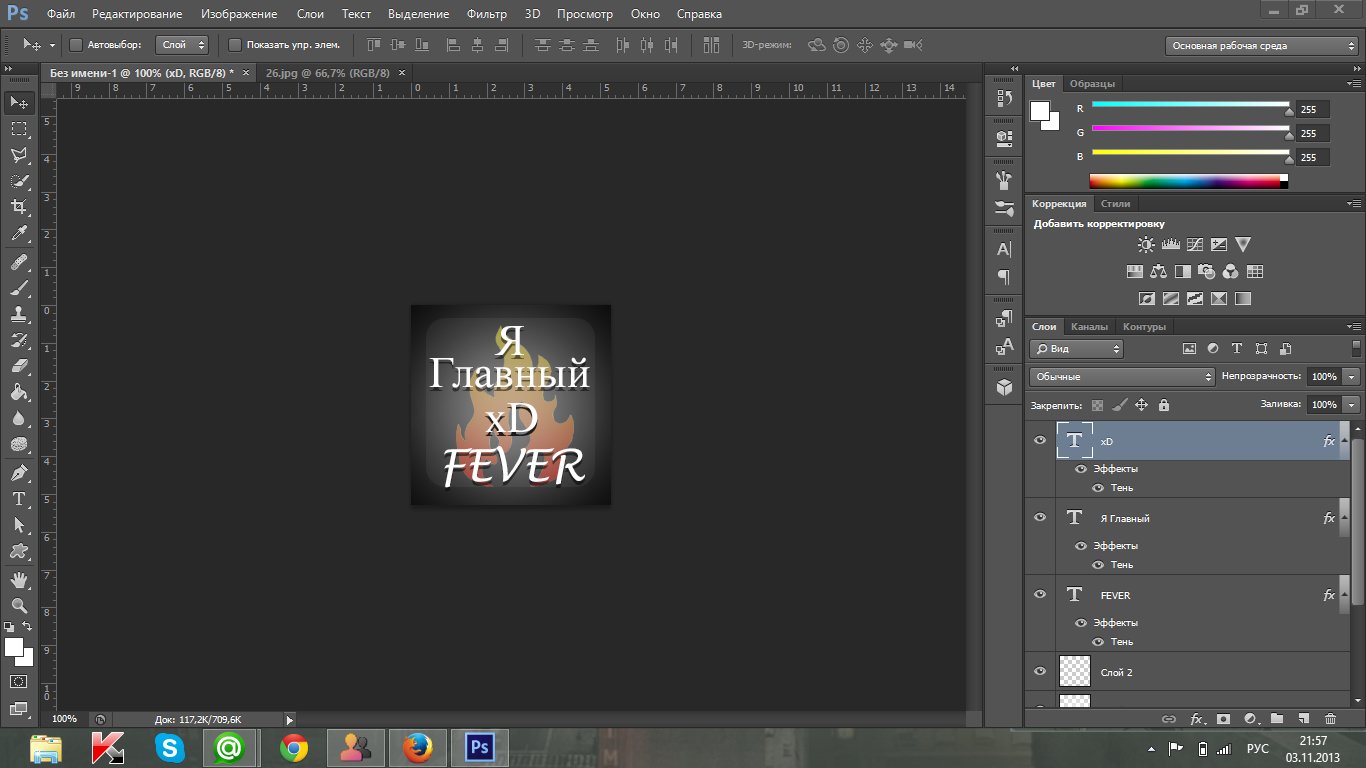Open the Слой auto-select dropdown
1366x768 pixels.
point(182,45)
